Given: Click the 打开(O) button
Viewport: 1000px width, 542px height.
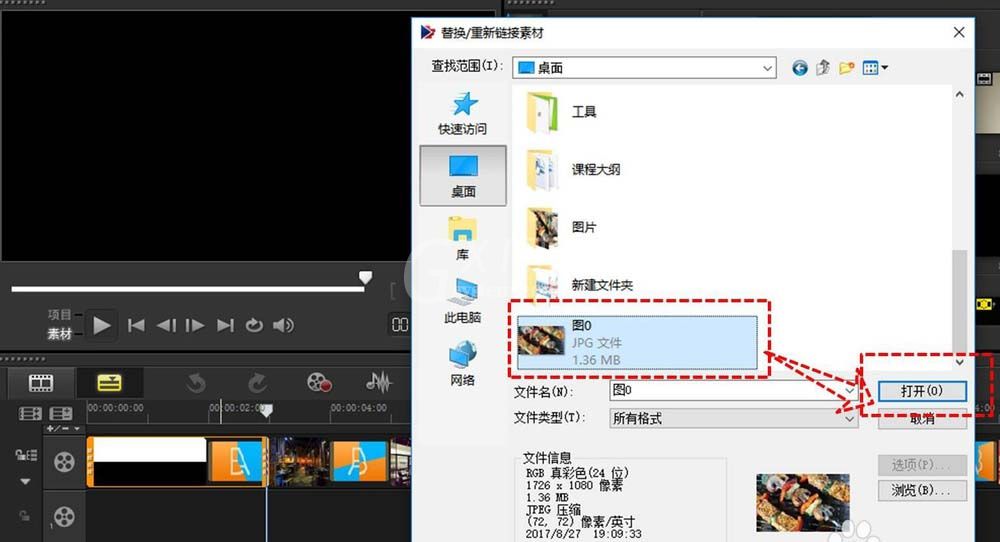Looking at the screenshot, I should tap(922, 390).
